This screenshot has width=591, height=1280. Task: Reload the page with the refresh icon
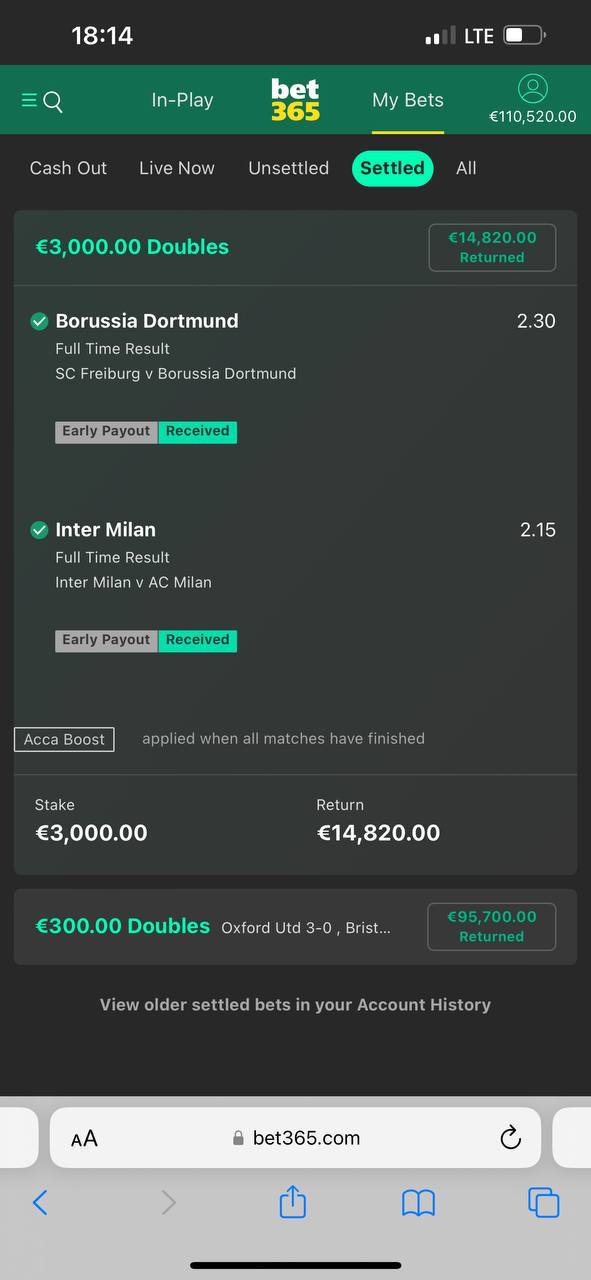(x=510, y=1138)
